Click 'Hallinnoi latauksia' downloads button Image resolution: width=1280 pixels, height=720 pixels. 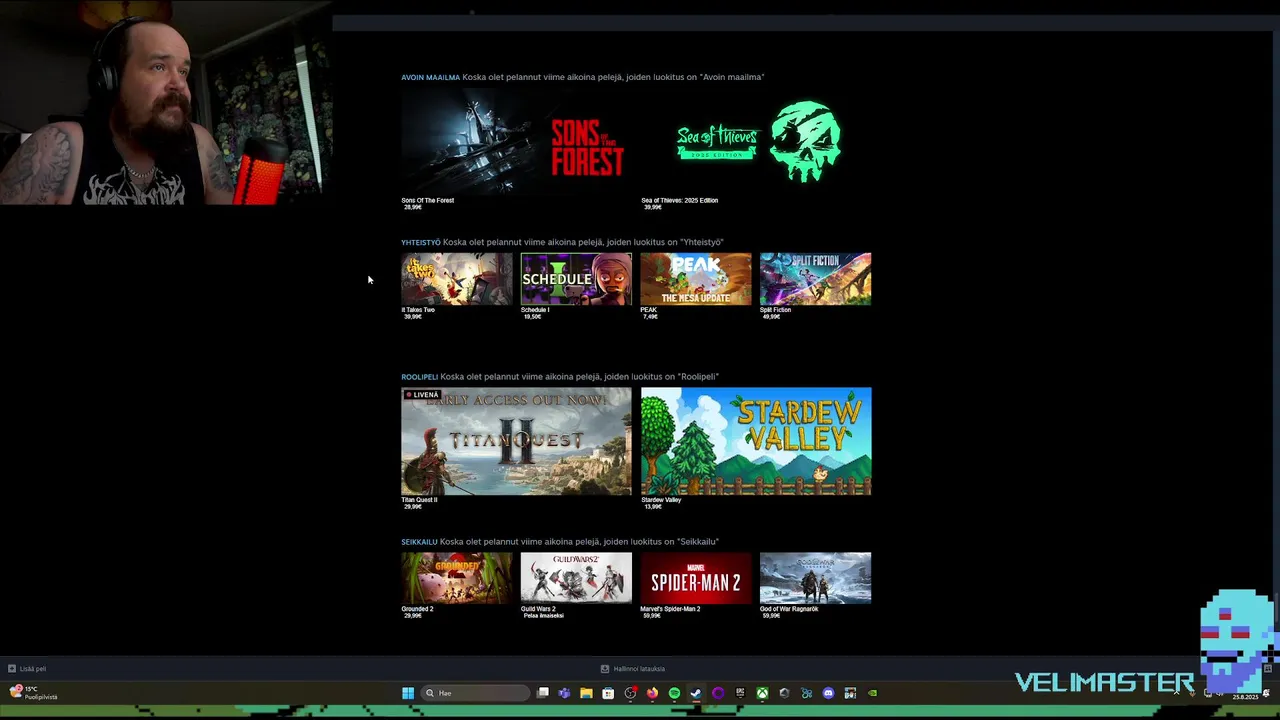pos(632,669)
